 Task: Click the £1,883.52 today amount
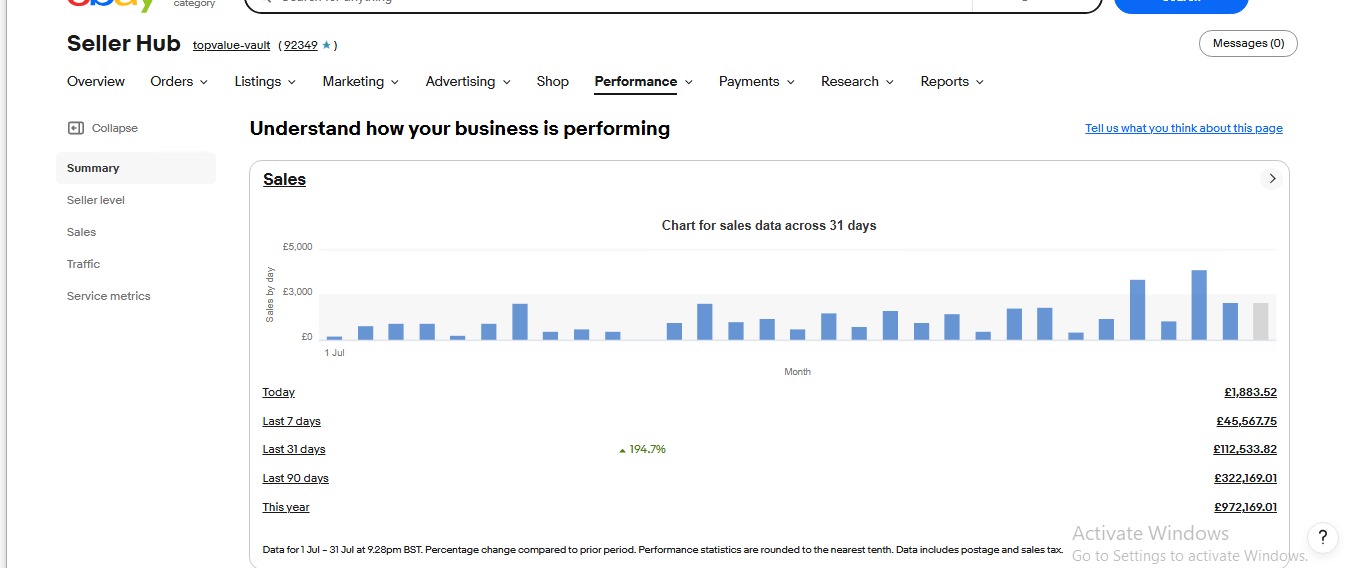(x=1250, y=392)
